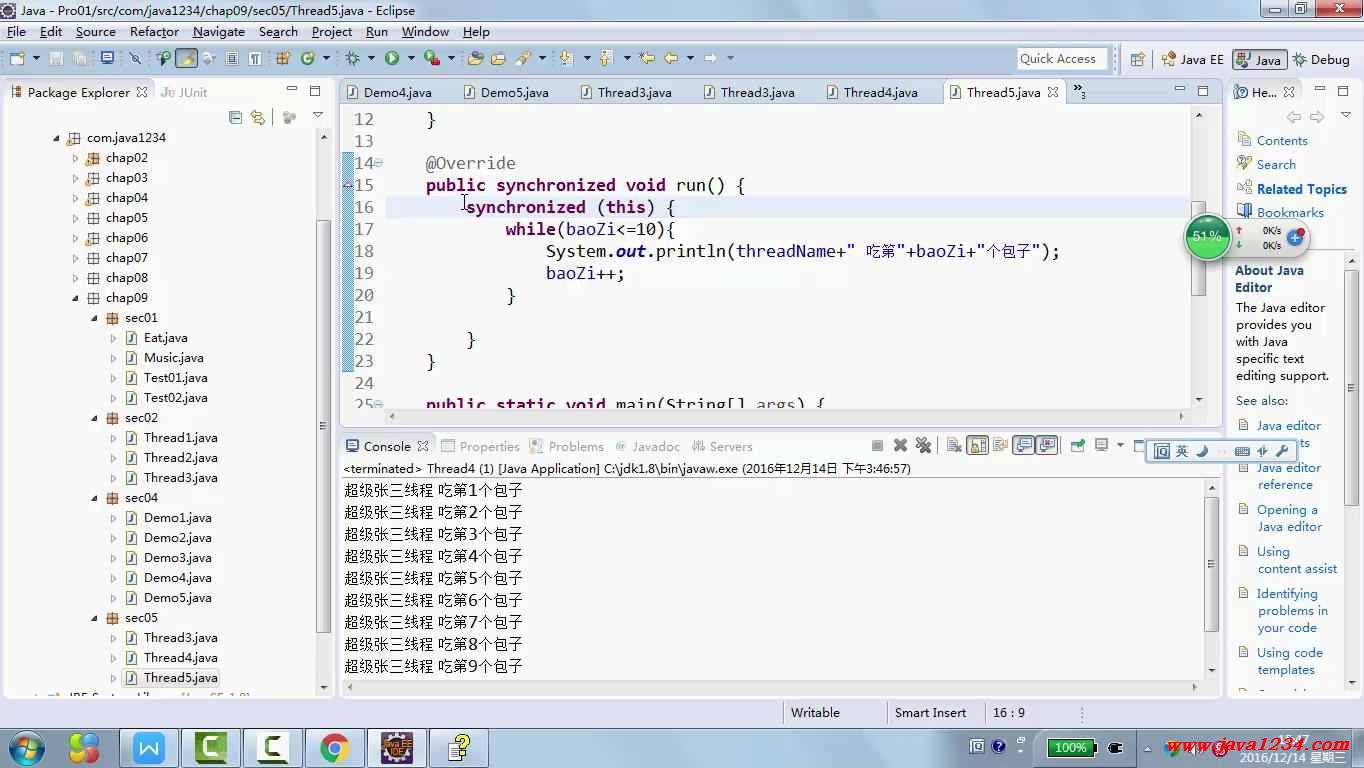Expand the chap02 package
Viewport: 1364px width, 768px height.
tap(75, 158)
